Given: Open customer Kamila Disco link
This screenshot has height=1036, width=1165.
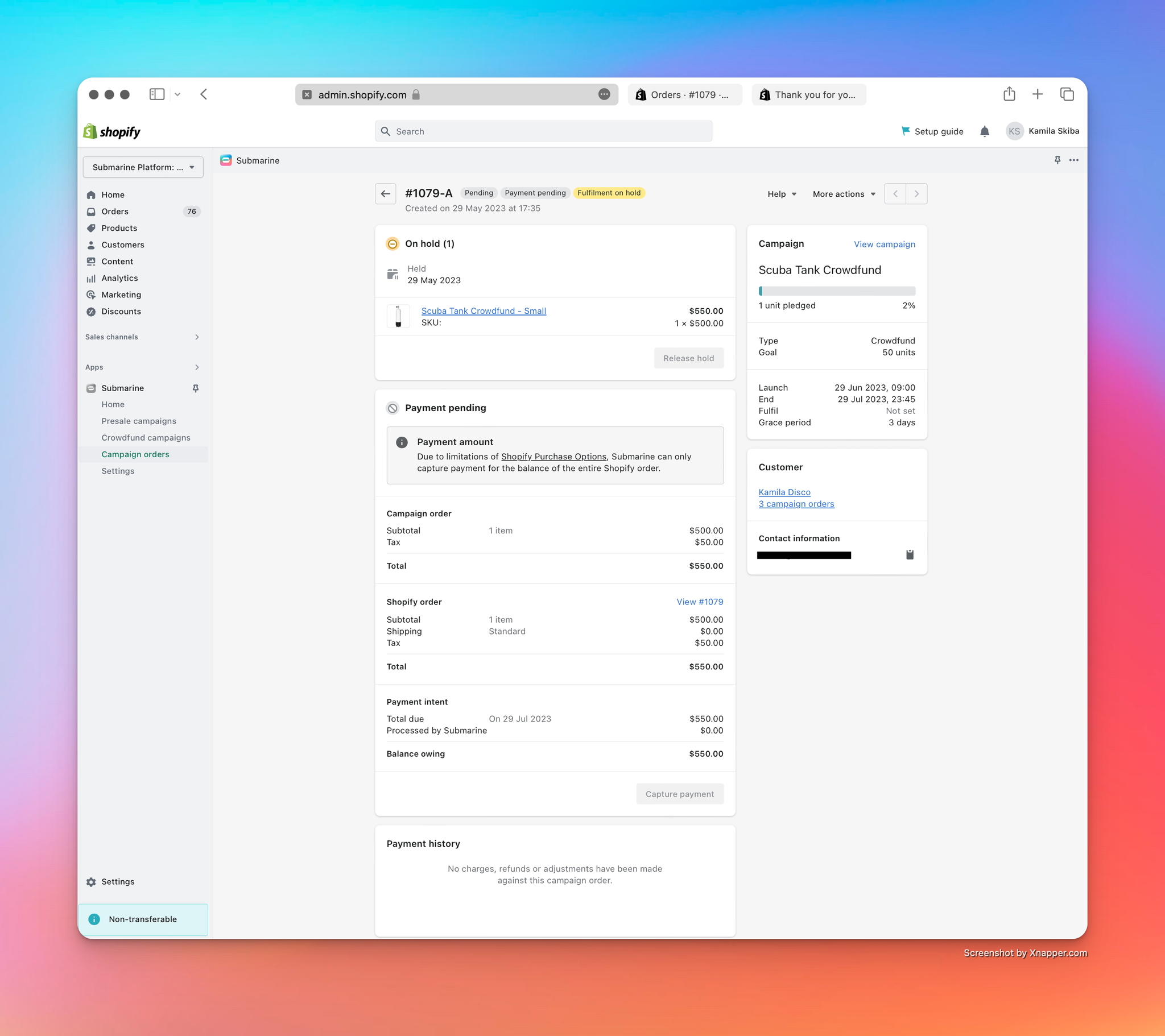Looking at the screenshot, I should point(784,492).
